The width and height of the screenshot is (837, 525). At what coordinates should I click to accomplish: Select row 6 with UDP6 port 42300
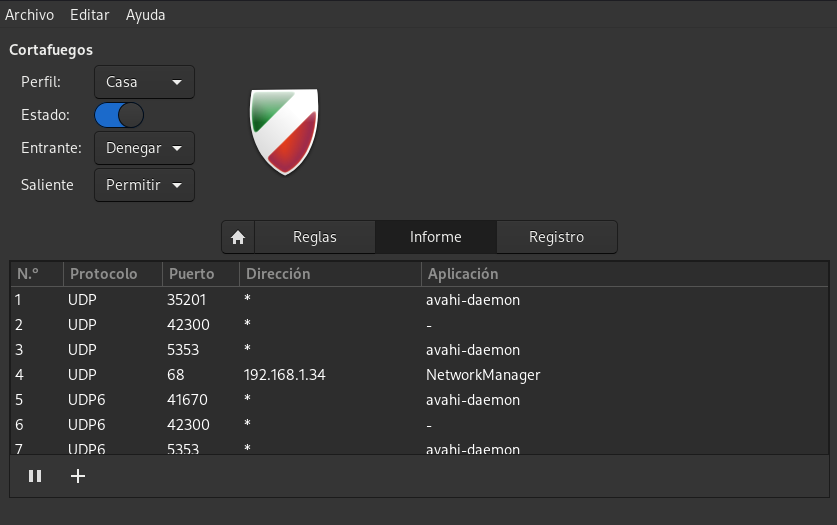click(x=419, y=425)
